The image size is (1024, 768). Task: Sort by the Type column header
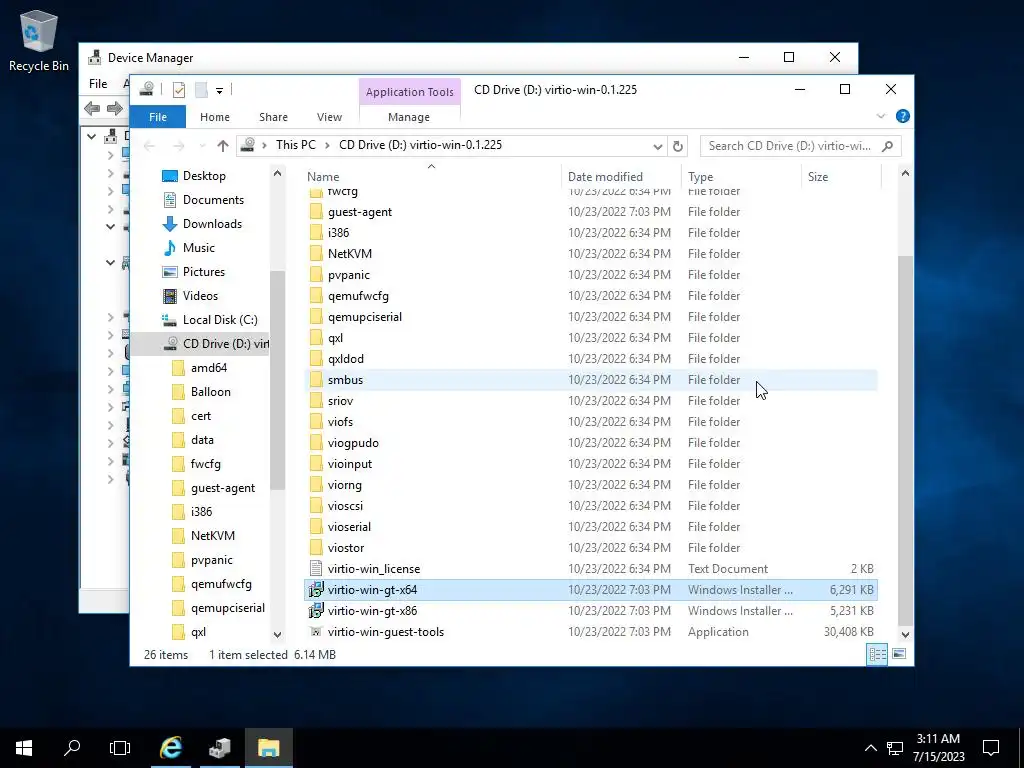(x=700, y=177)
